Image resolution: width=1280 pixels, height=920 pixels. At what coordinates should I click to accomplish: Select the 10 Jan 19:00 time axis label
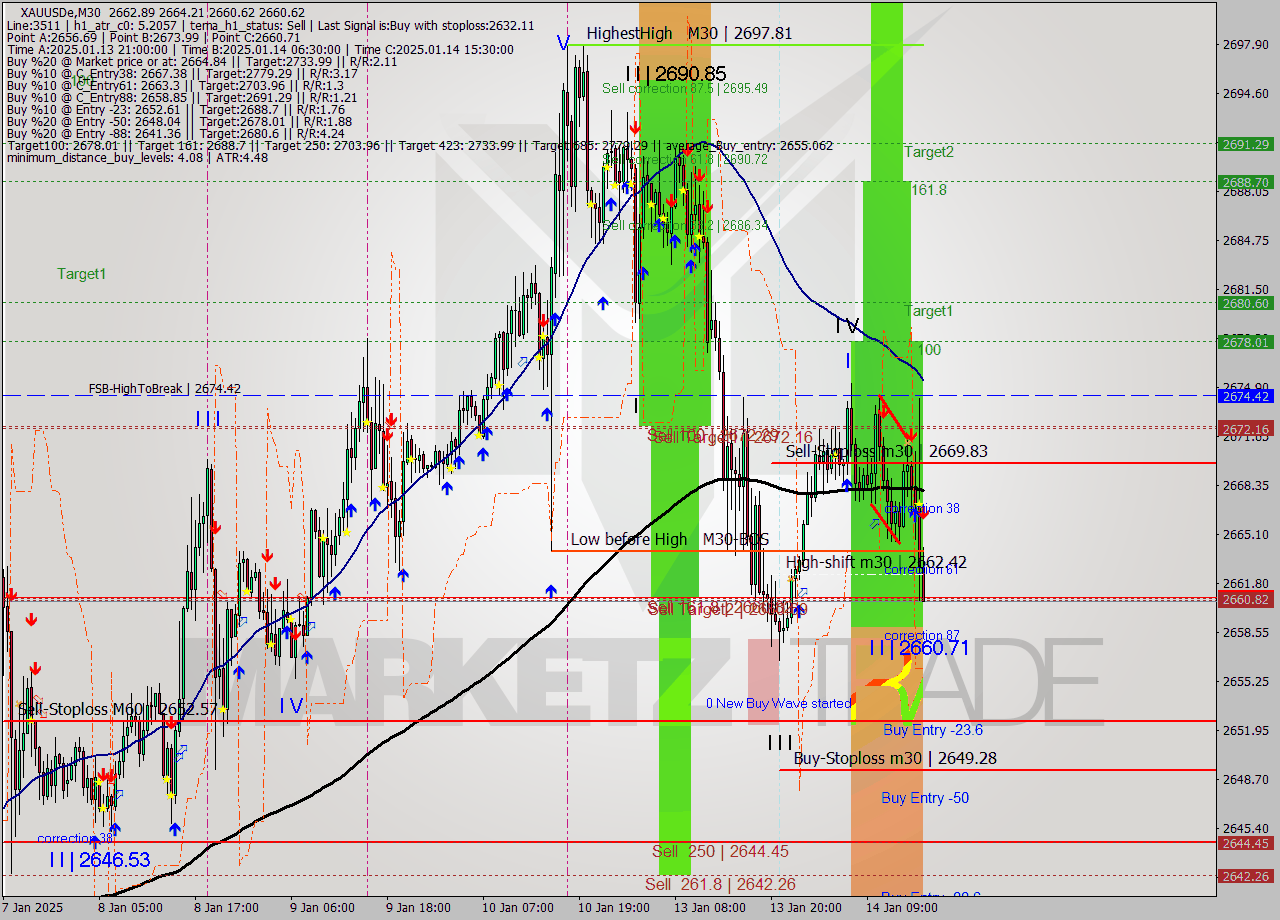coord(613,908)
